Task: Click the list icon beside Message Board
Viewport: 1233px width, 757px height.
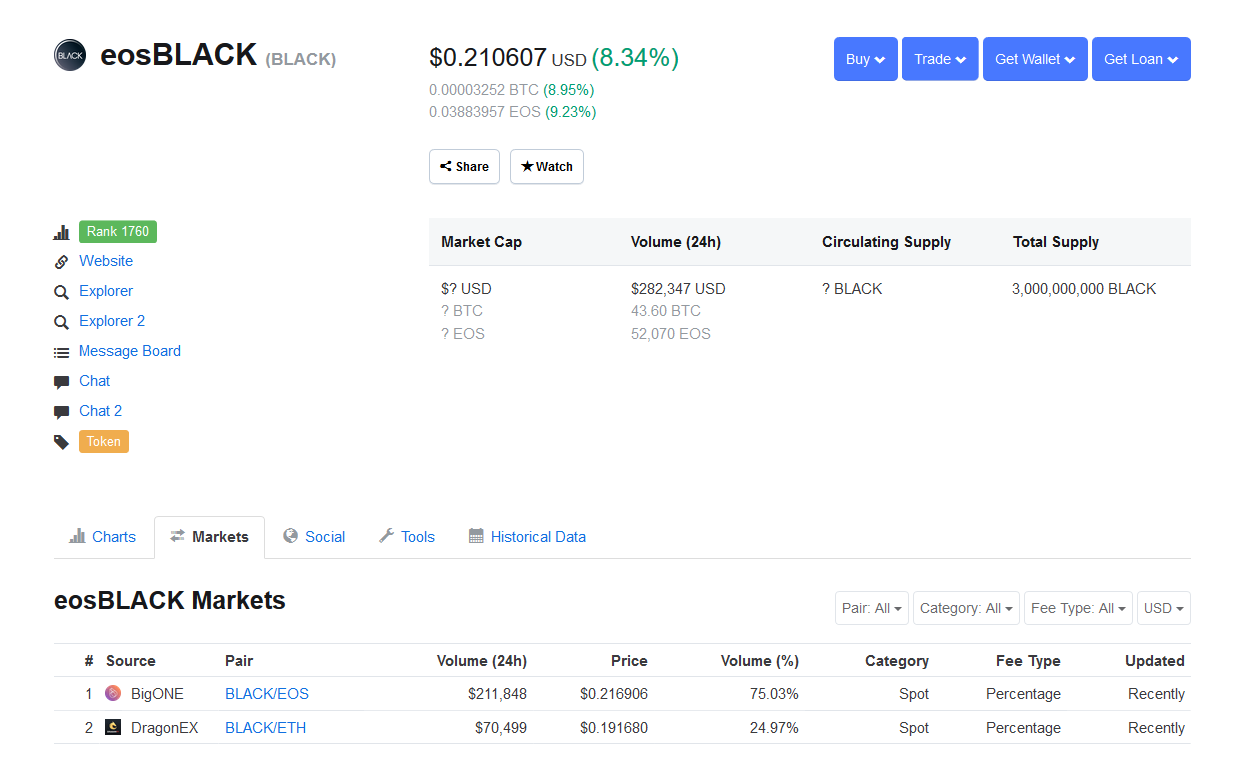Action: (x=62, y=352)
